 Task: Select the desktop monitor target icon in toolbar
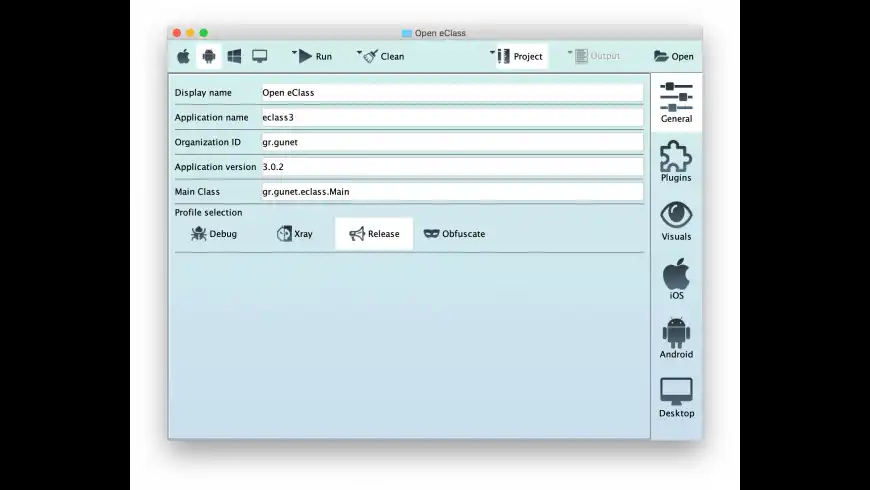[x=260, y=56]
